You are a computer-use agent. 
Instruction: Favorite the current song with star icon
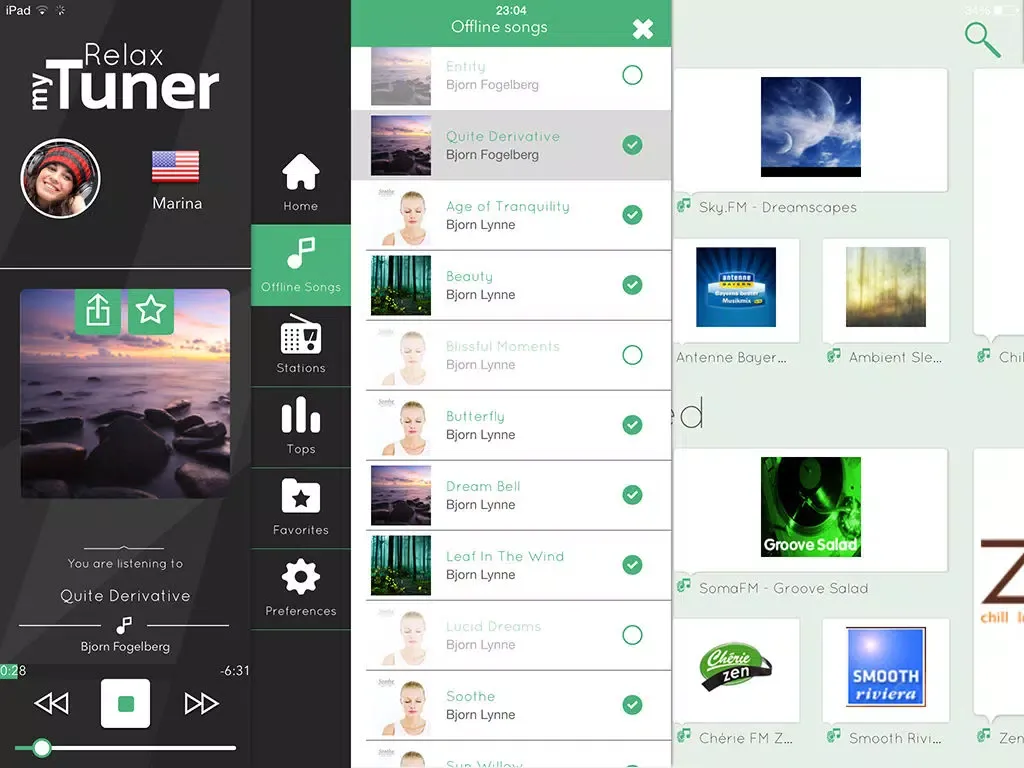151,311
